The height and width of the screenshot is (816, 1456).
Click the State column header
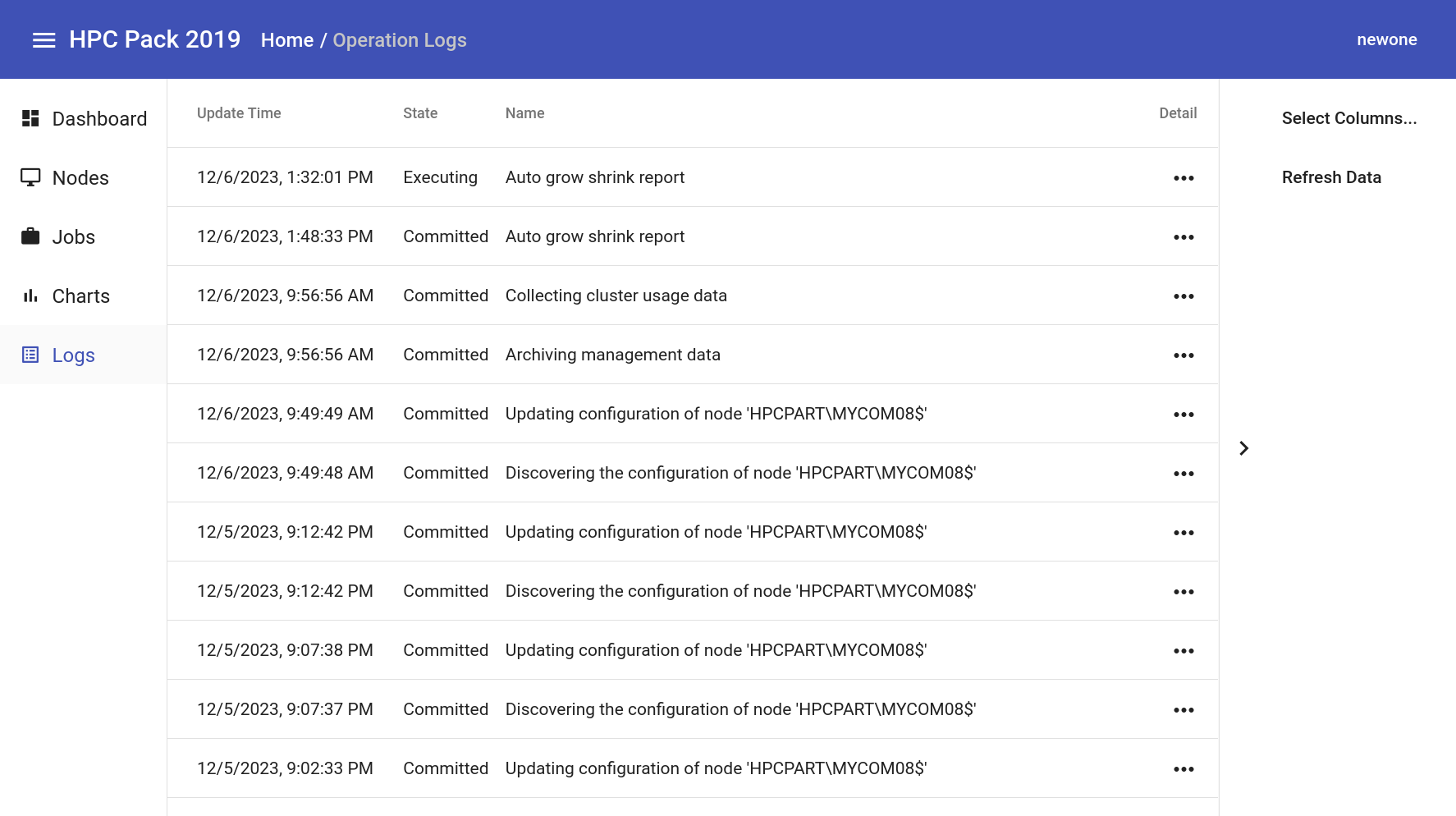[419, 112]
